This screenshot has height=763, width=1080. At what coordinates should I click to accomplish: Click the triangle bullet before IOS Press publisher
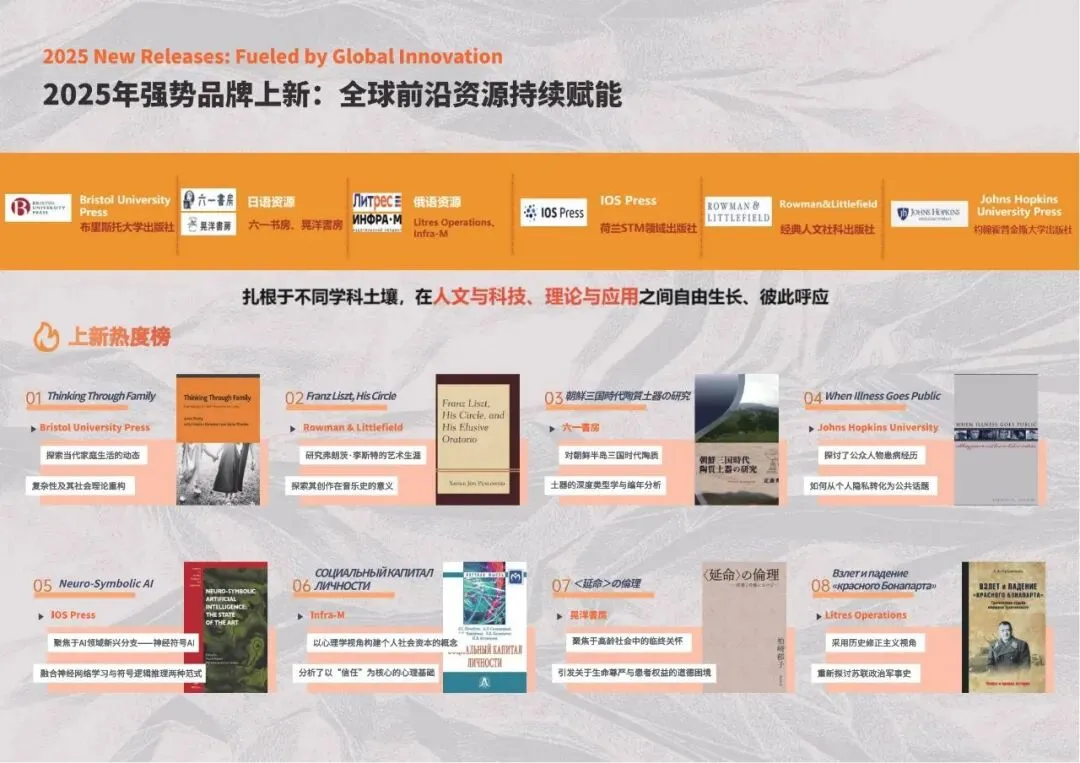tap(41, 616)
